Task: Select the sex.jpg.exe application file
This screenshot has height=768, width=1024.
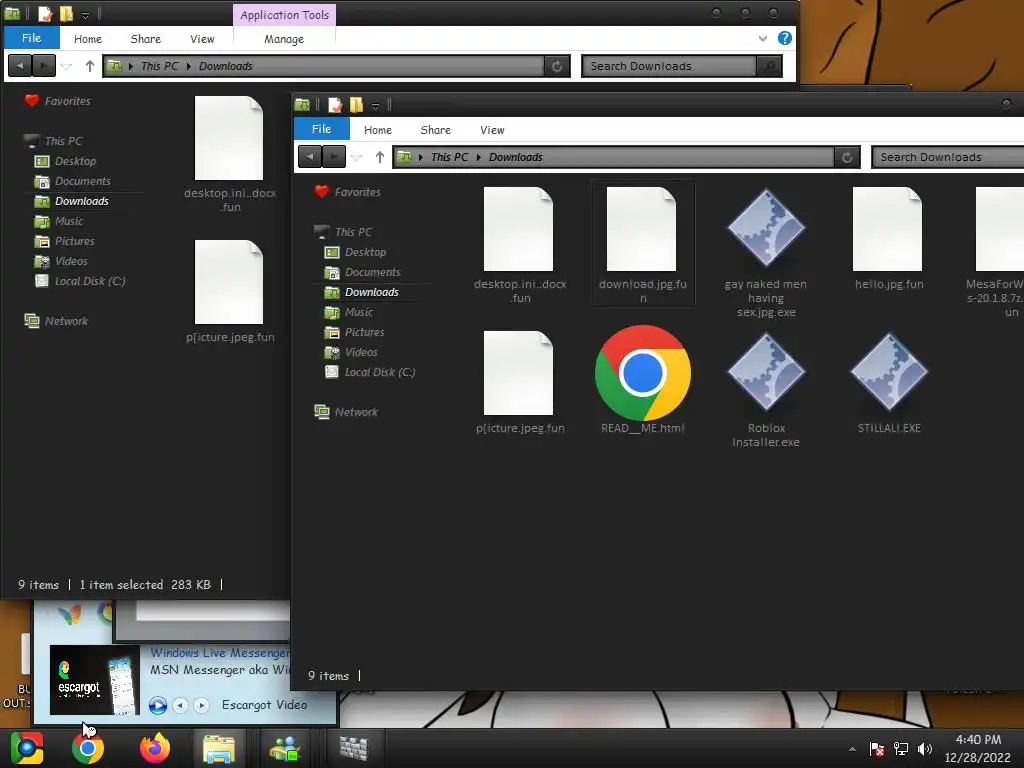Action: (x=766, y=253)
